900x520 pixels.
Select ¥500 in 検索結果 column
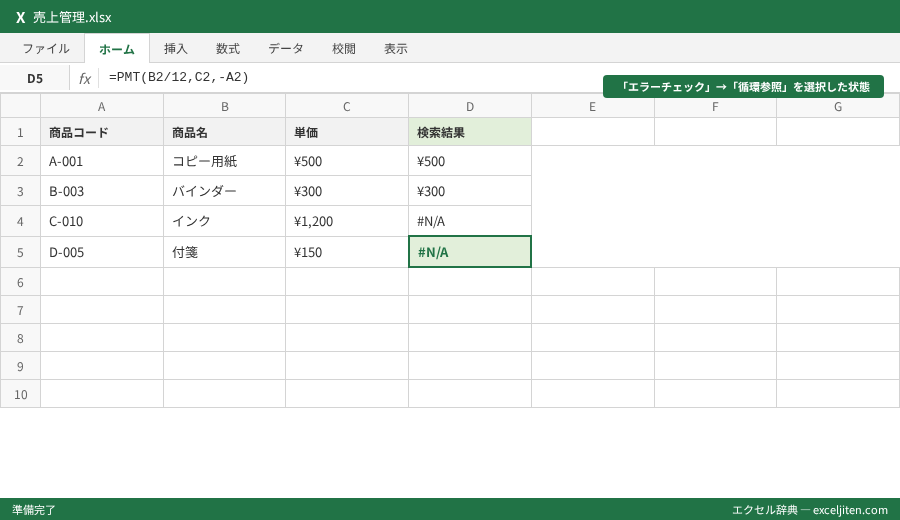click(470, 161)
